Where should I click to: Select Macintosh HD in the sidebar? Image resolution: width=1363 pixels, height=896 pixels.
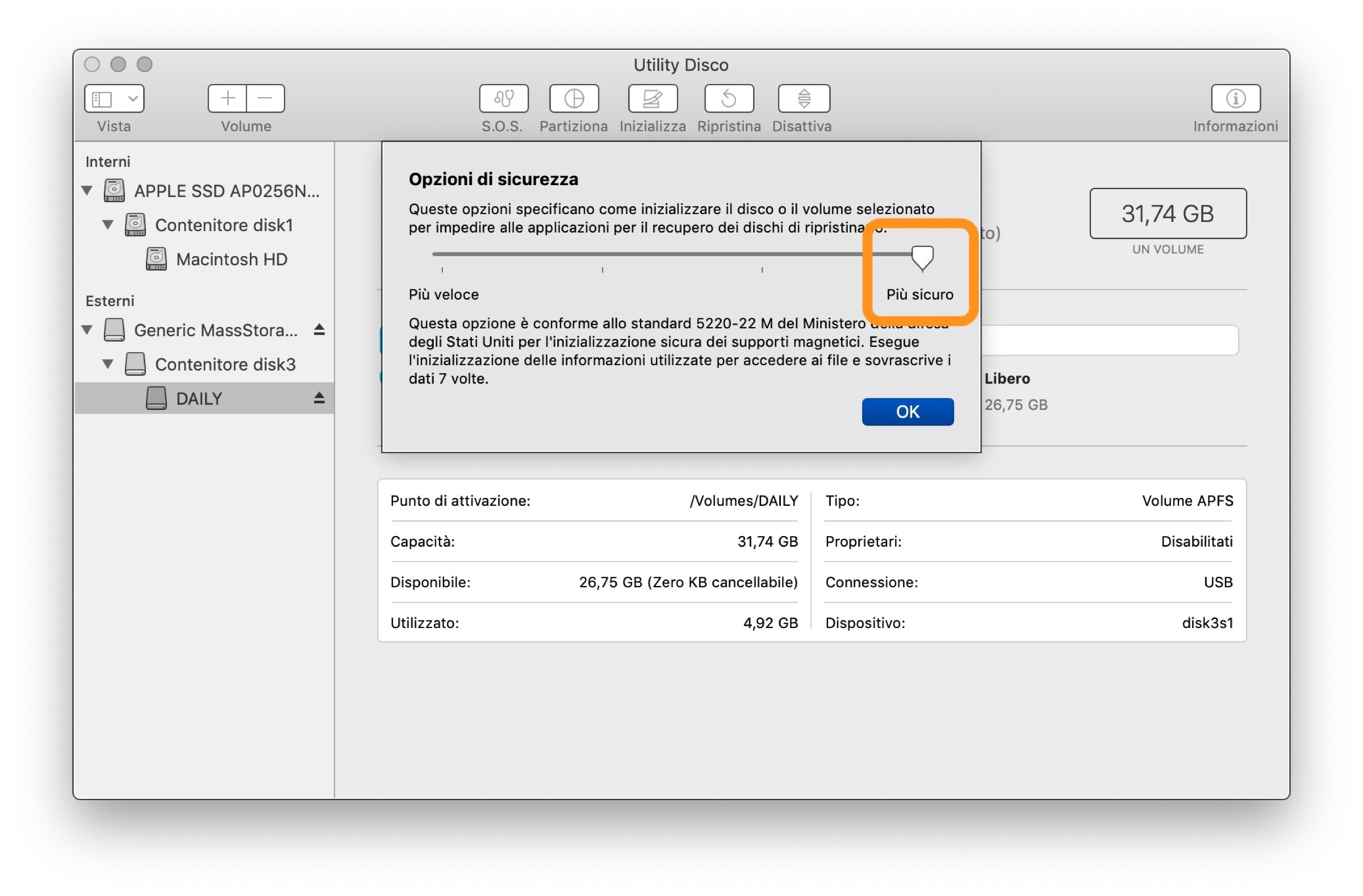pos(231,259)
